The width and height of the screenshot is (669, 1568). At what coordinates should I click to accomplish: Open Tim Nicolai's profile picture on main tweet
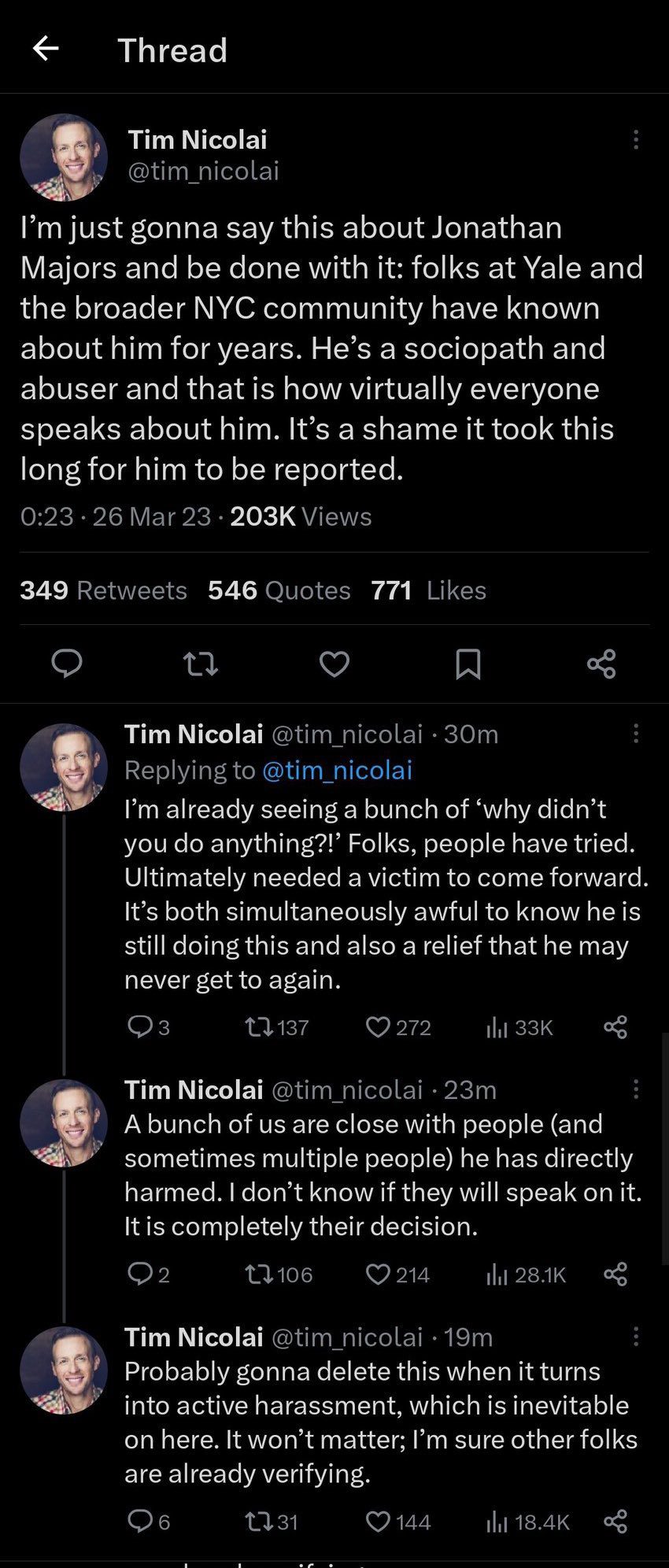click(x=64, y=157)
